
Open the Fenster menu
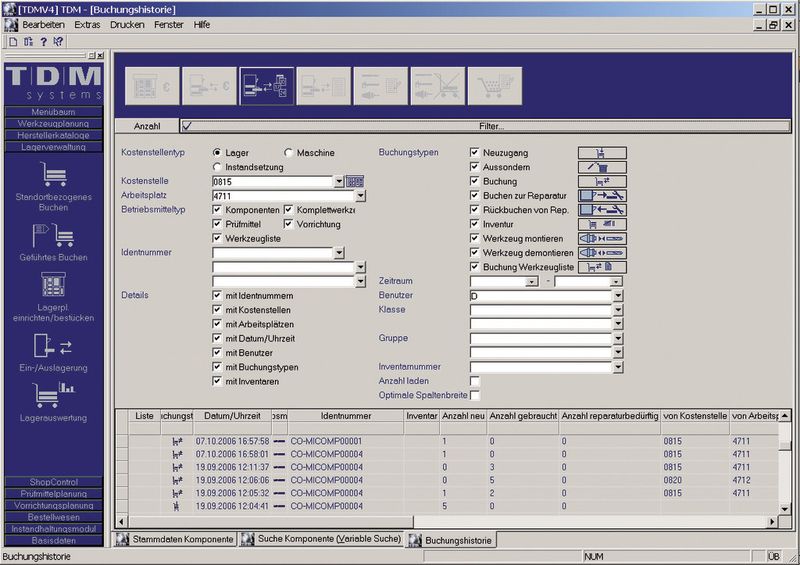168,24
